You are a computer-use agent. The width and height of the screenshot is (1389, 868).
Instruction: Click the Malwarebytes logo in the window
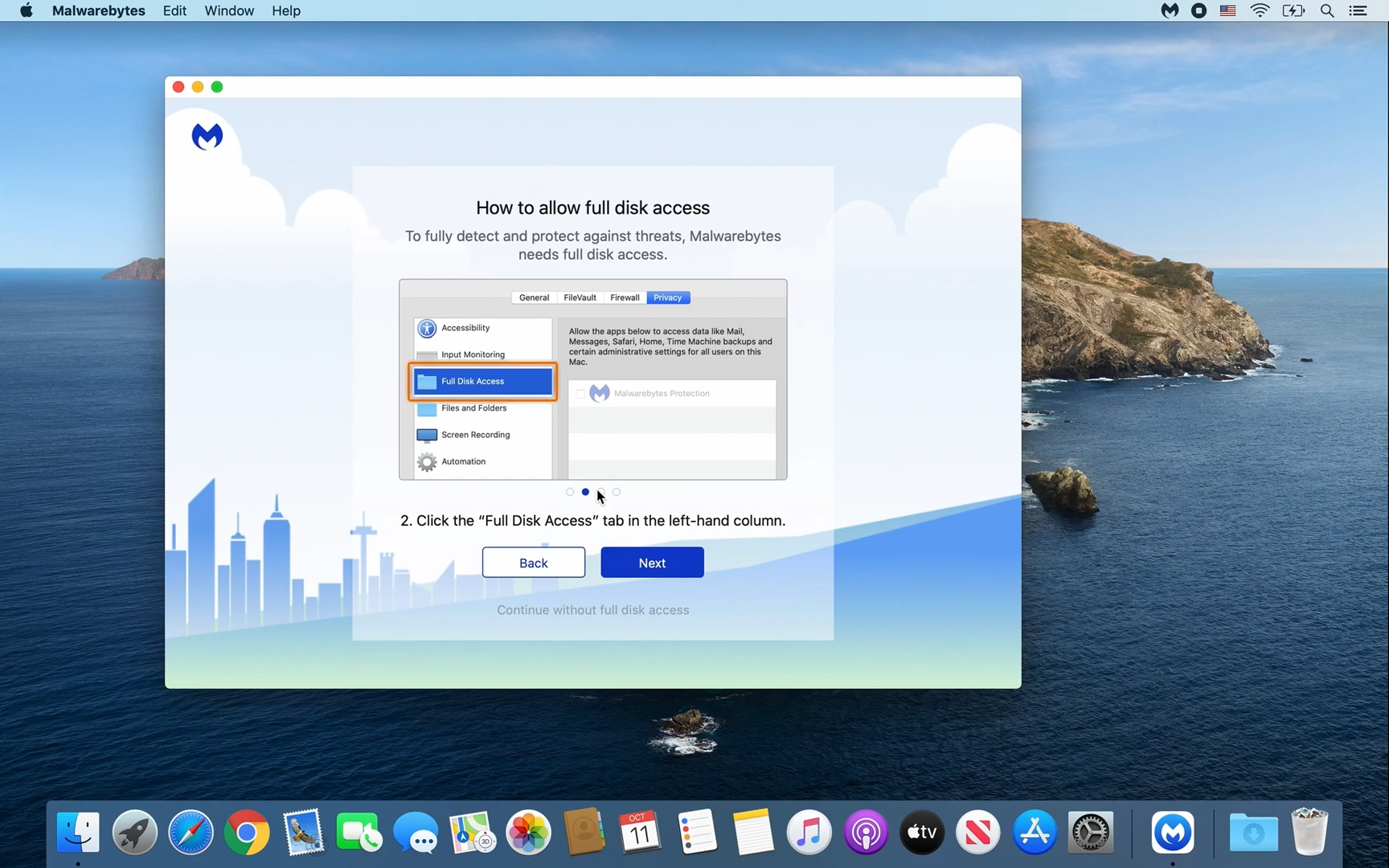click(207, 137)
